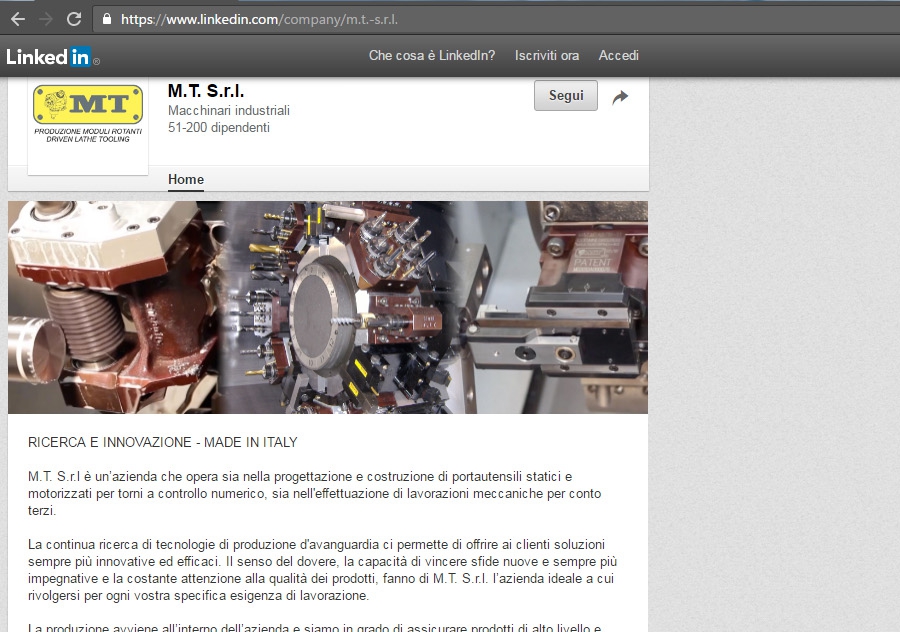Click the padlock icon in address bar
This screenshot has height=632, width=900.
pyautogui.click(x=107, y=19)
